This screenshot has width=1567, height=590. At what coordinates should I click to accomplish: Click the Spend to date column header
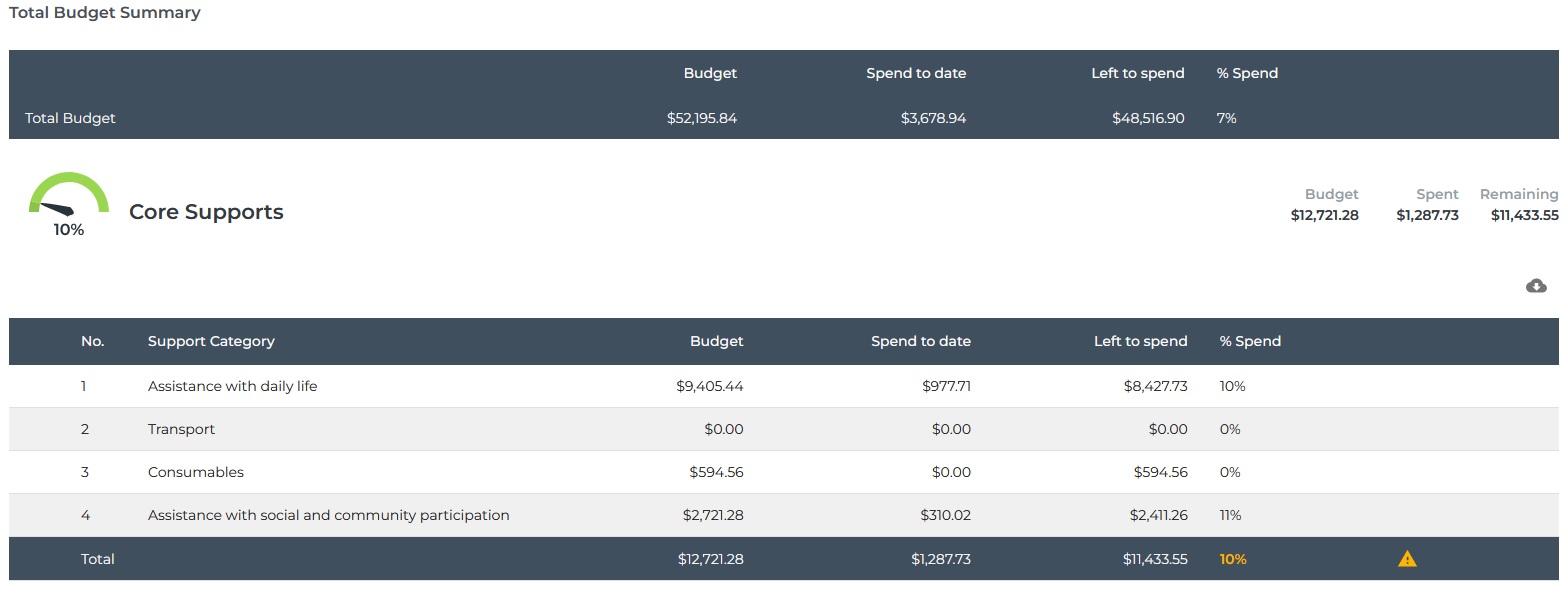(x=920, y=341)
